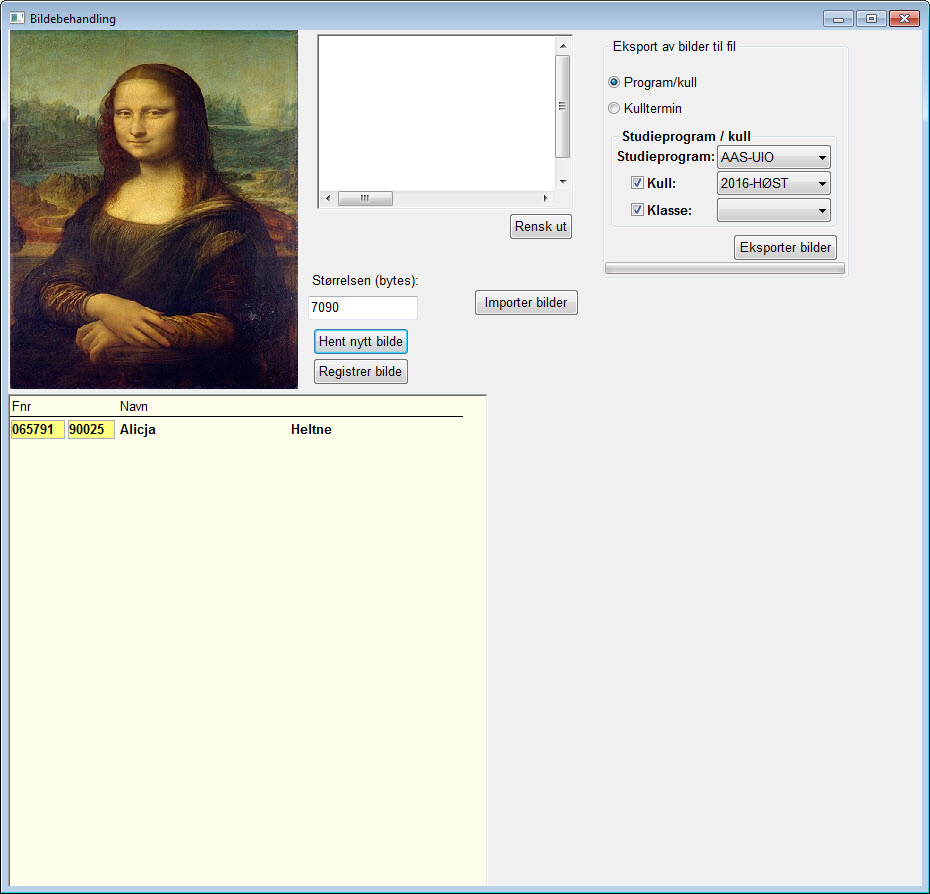Image resolution: width=930 pixels, height=894 pixels.
Task: Click the Fnr field containing 065791
Action: (37, 429)
